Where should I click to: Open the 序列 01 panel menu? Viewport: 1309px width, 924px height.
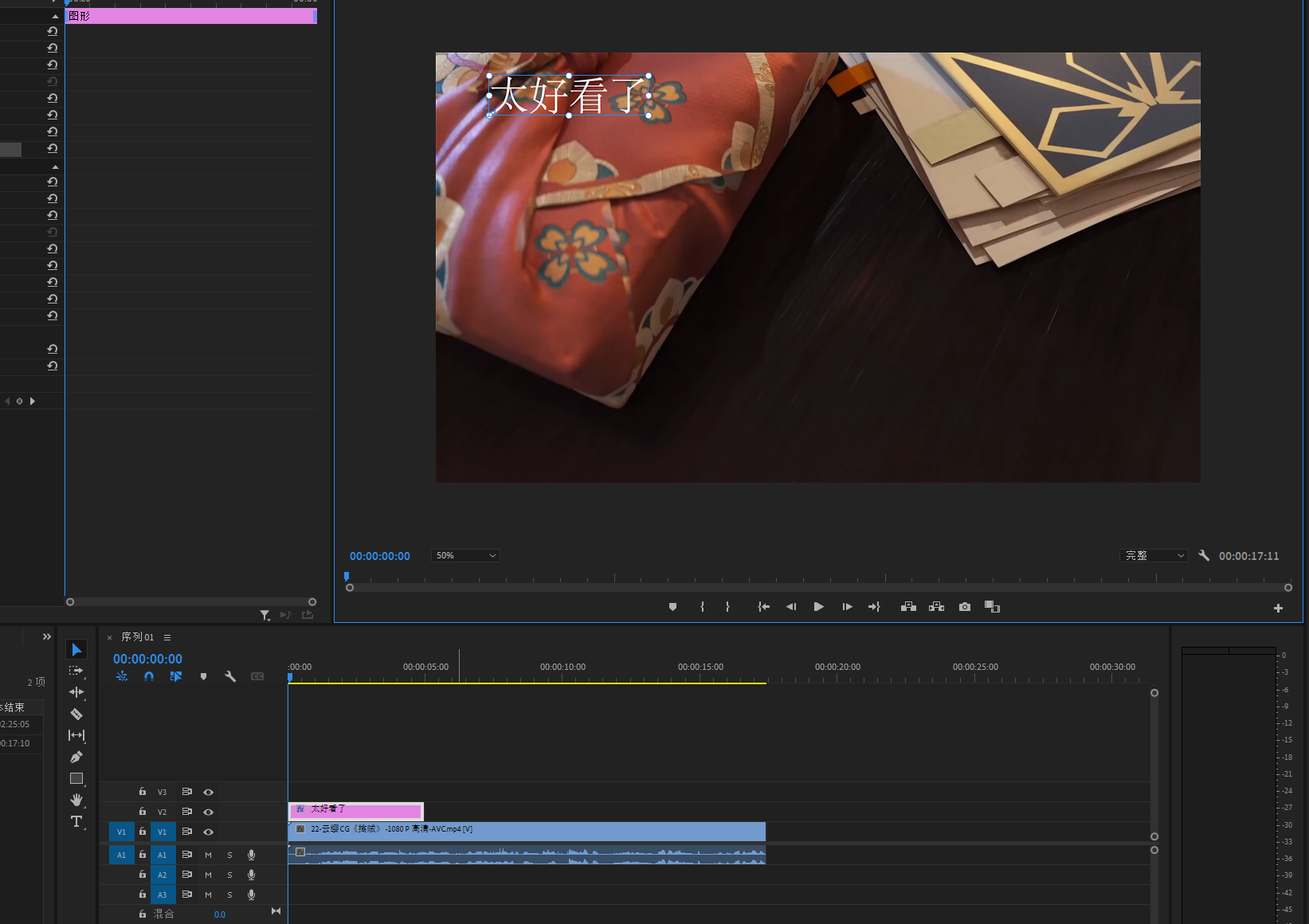[x=167, y=637]
